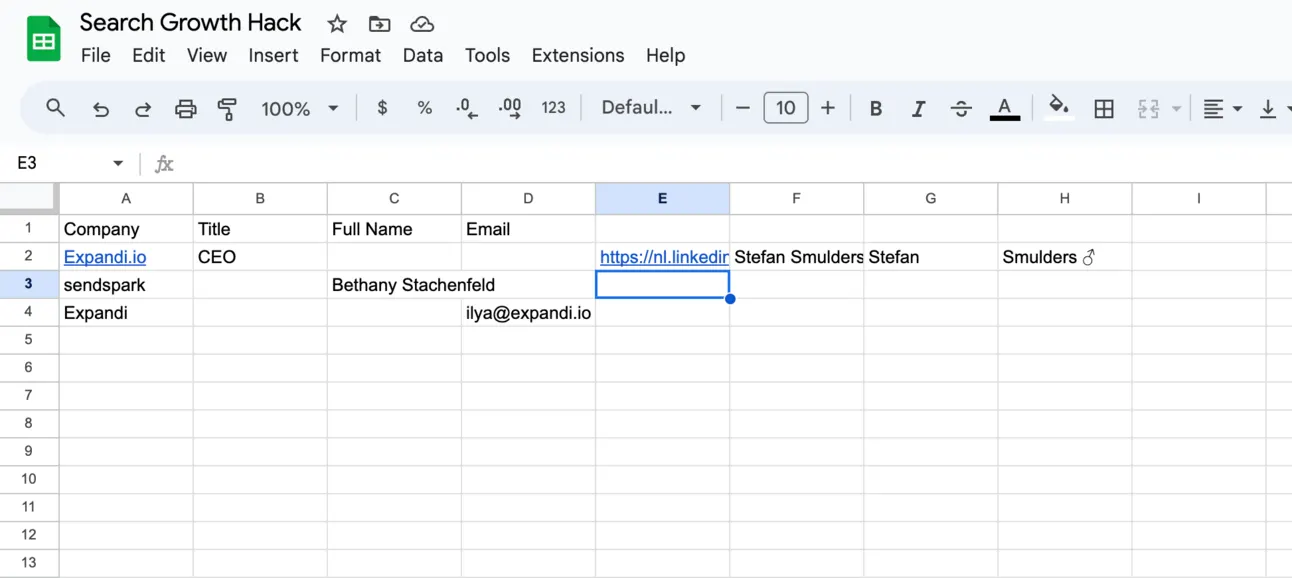
Task: Open the File menu
Action: pos(95,56)
